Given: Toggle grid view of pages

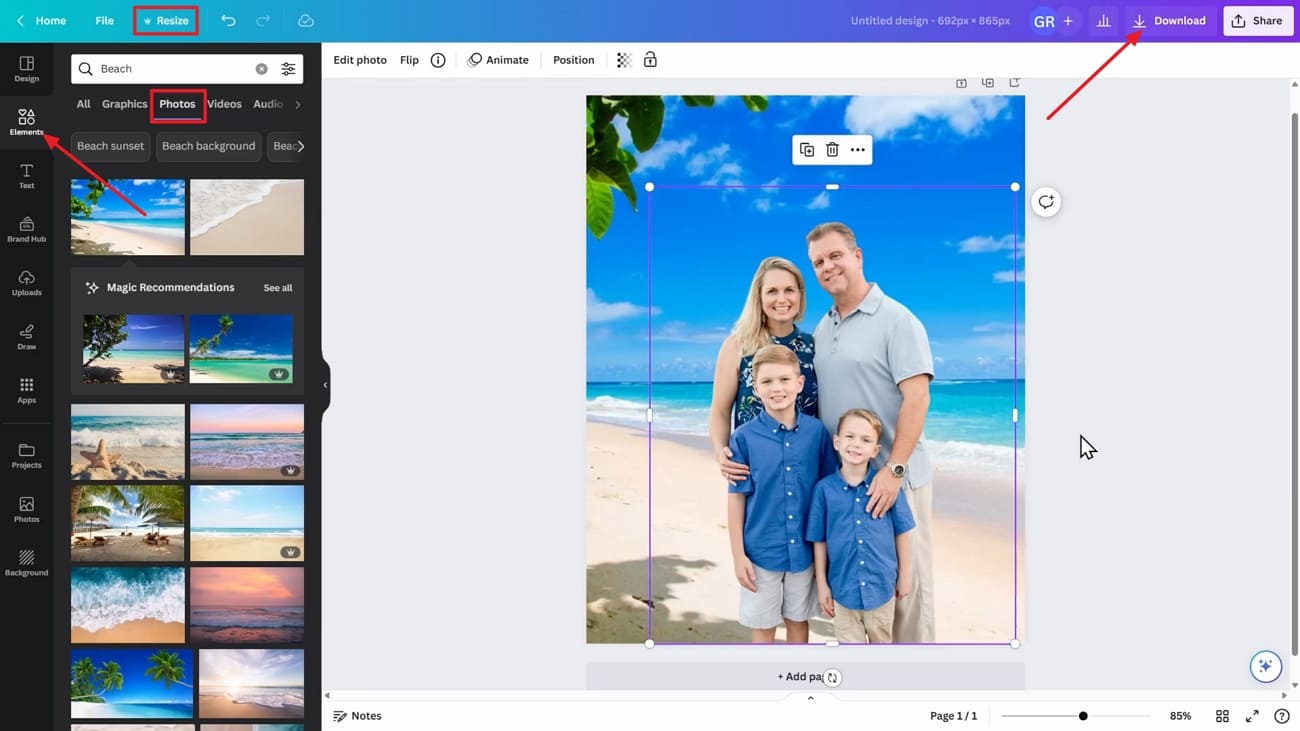Looking at the screenshot, I should (x=1222, y=715).
